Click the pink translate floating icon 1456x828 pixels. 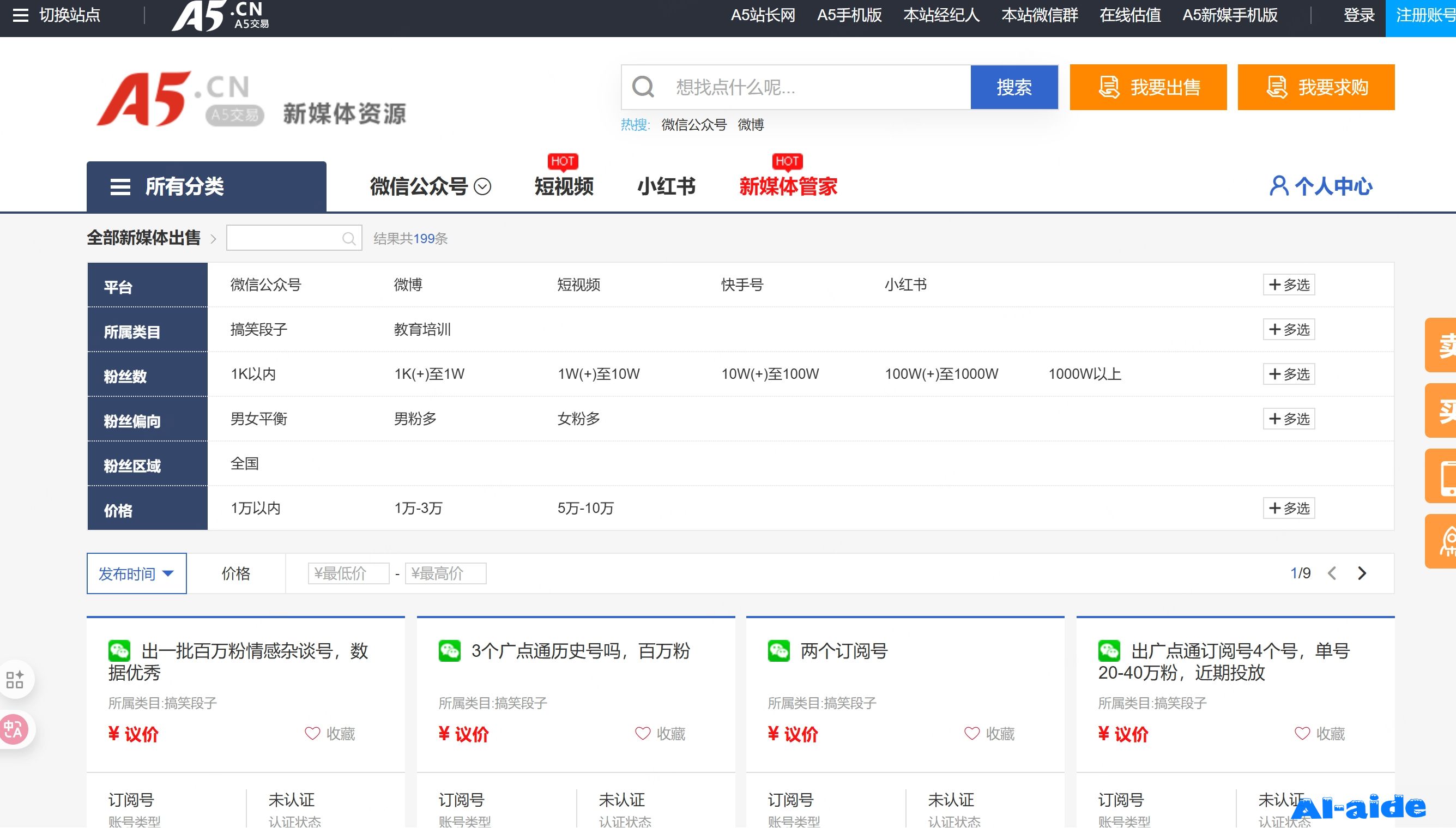[14, 730]
